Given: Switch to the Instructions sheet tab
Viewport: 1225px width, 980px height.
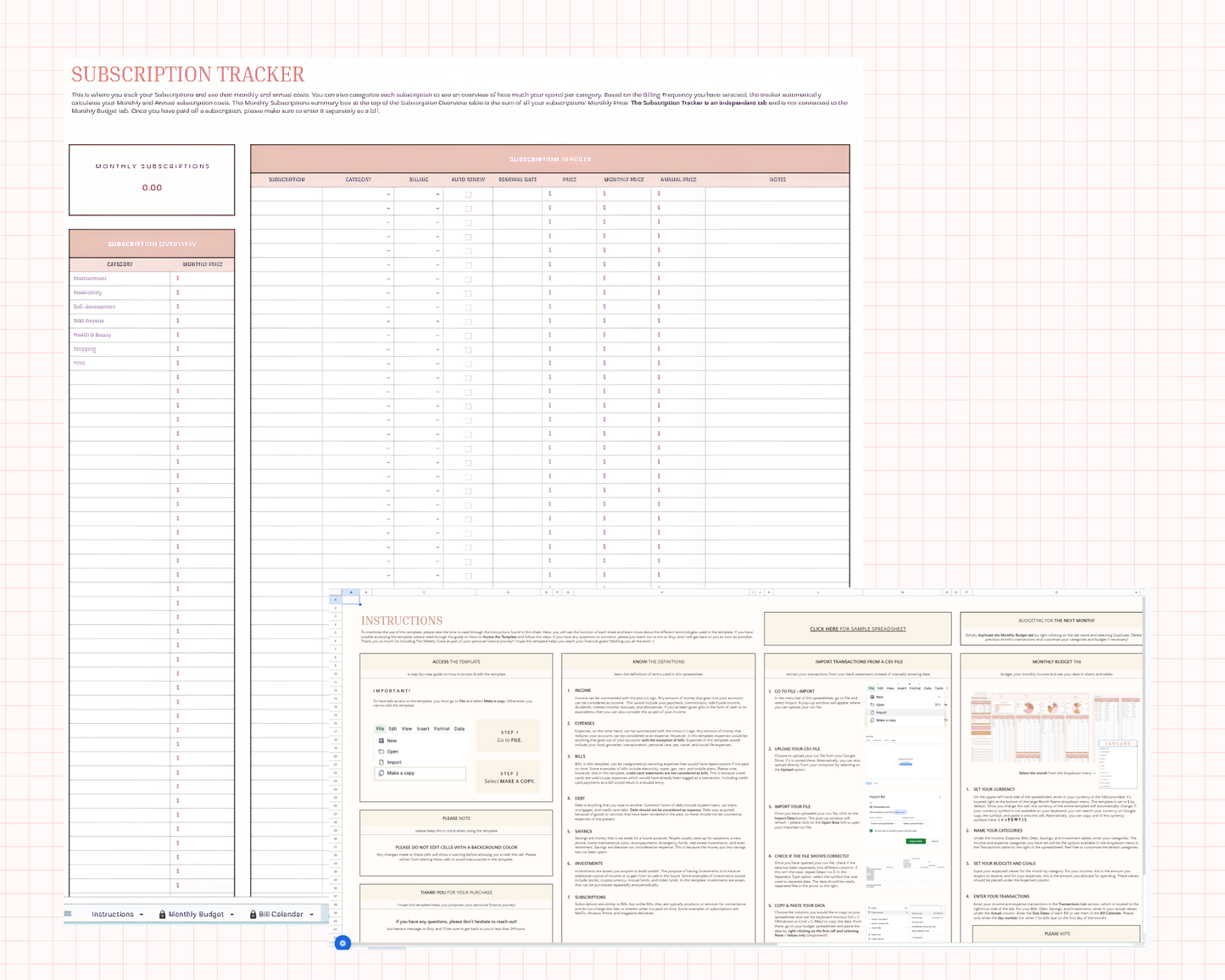Looking at the screenshot, I should pos(113,915).
